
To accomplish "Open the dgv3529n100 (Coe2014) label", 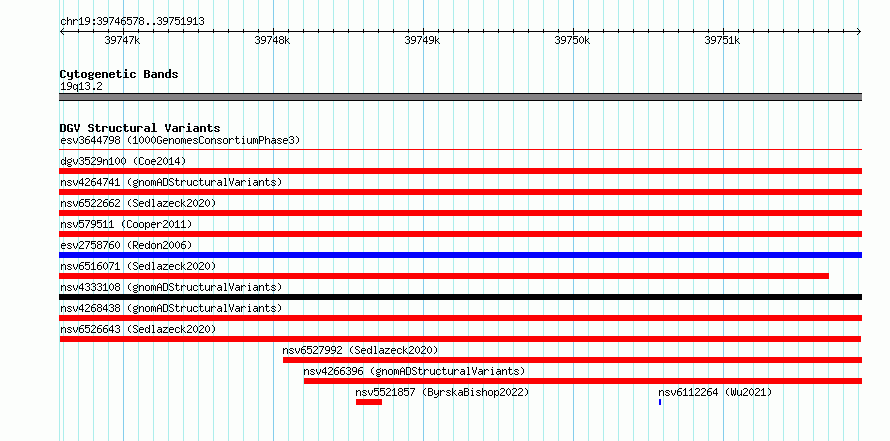I will pyautogui.click(x=123, y=161).
